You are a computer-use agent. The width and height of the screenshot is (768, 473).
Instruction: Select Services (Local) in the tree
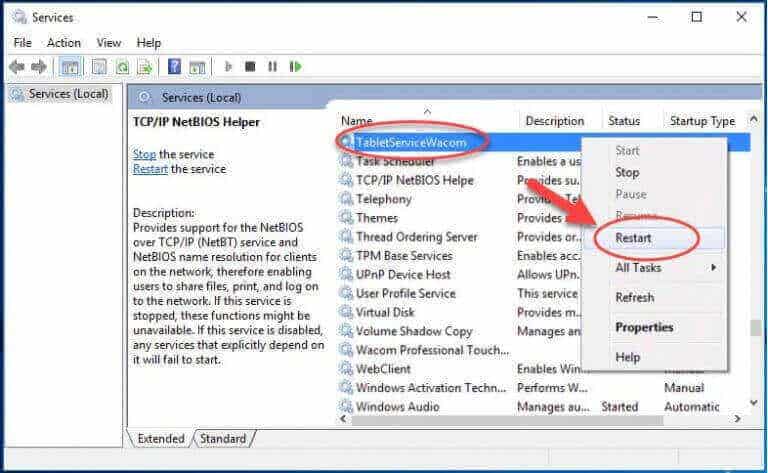click(68, 94)
